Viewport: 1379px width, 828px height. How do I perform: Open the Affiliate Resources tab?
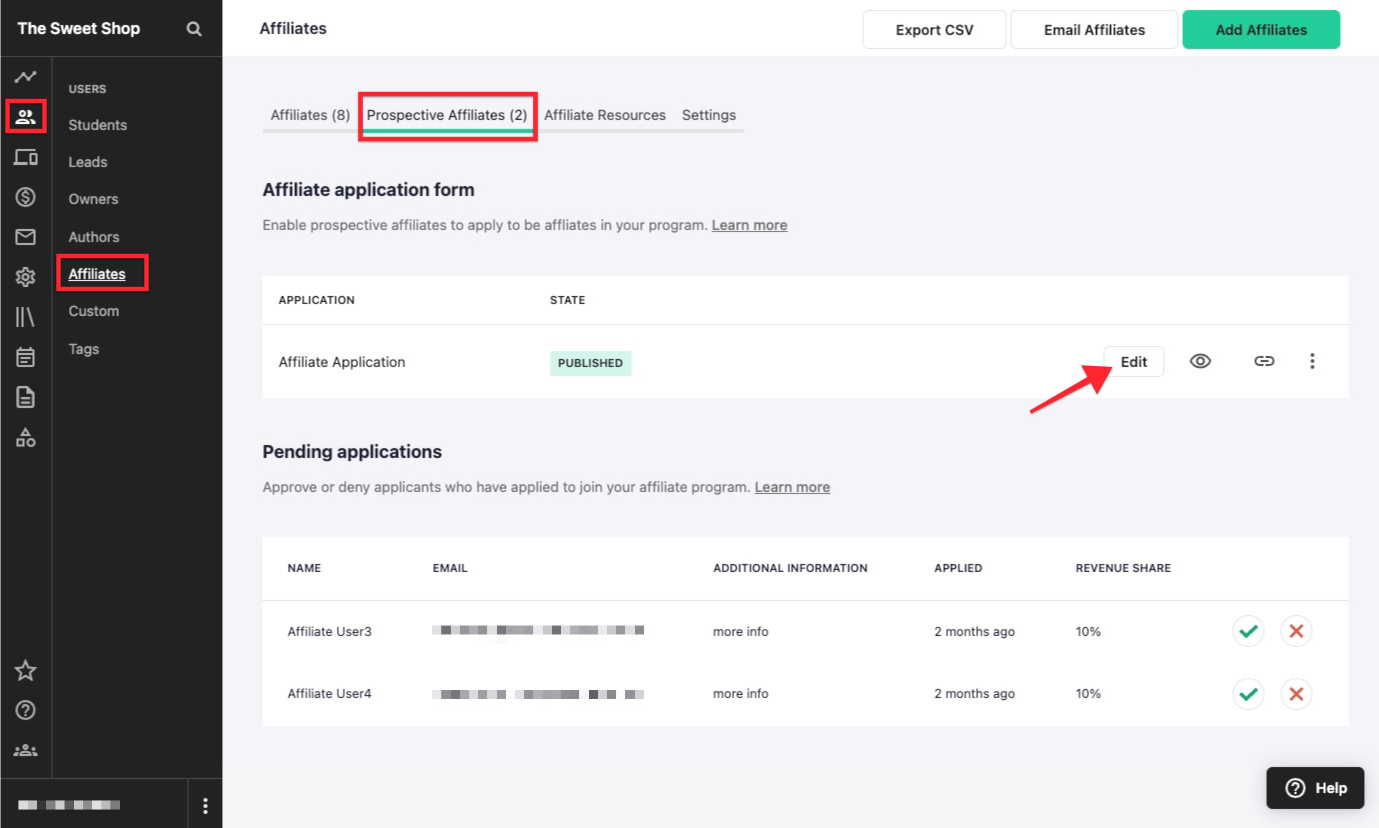(x=605, y=115)
